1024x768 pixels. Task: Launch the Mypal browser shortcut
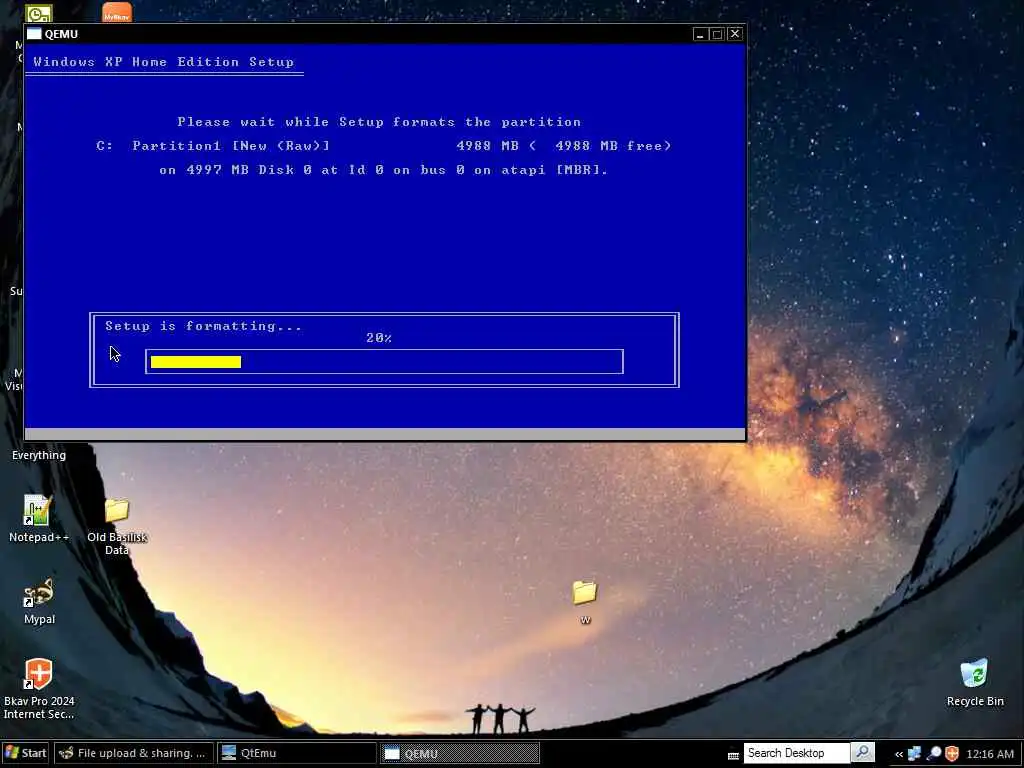pos(39,601)
